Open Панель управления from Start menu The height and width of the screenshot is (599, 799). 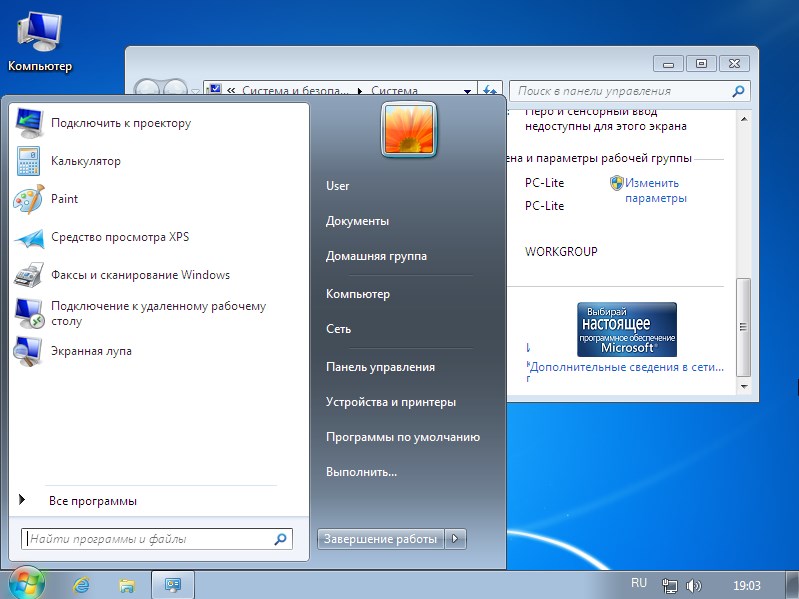coord(380,367)
